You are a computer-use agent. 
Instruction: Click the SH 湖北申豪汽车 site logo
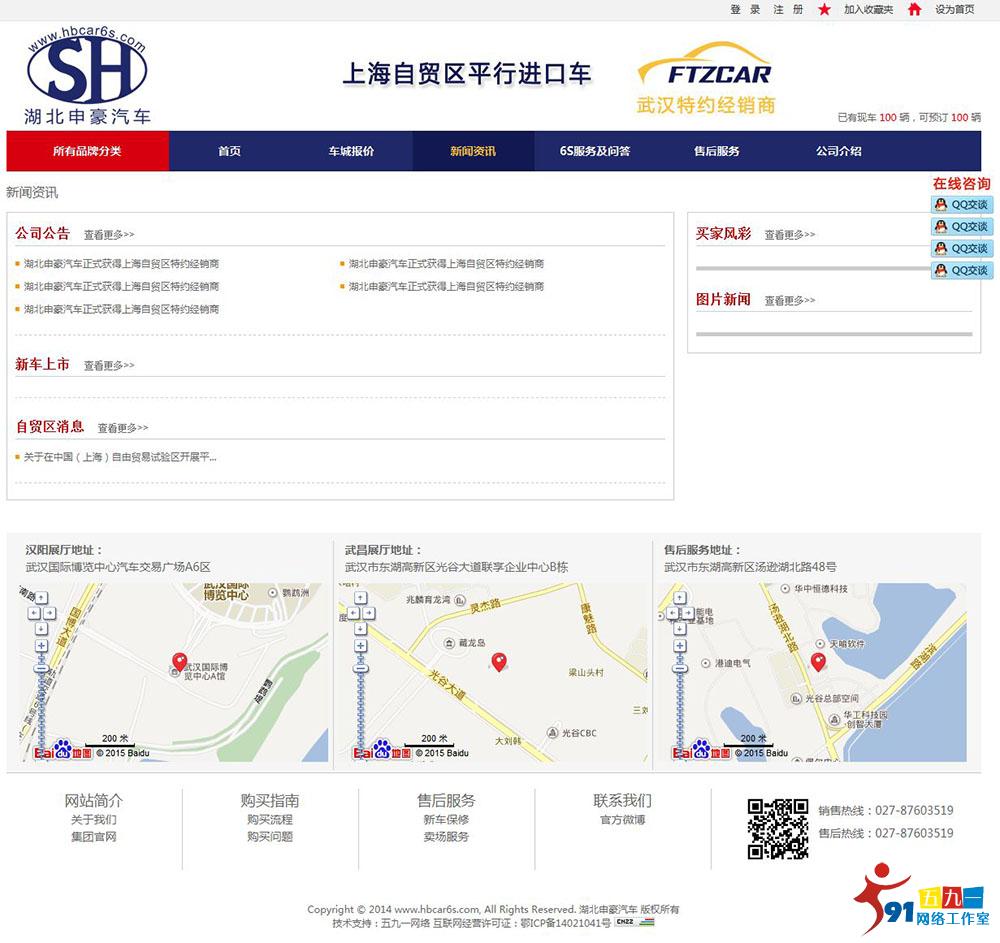pos(88,72)
